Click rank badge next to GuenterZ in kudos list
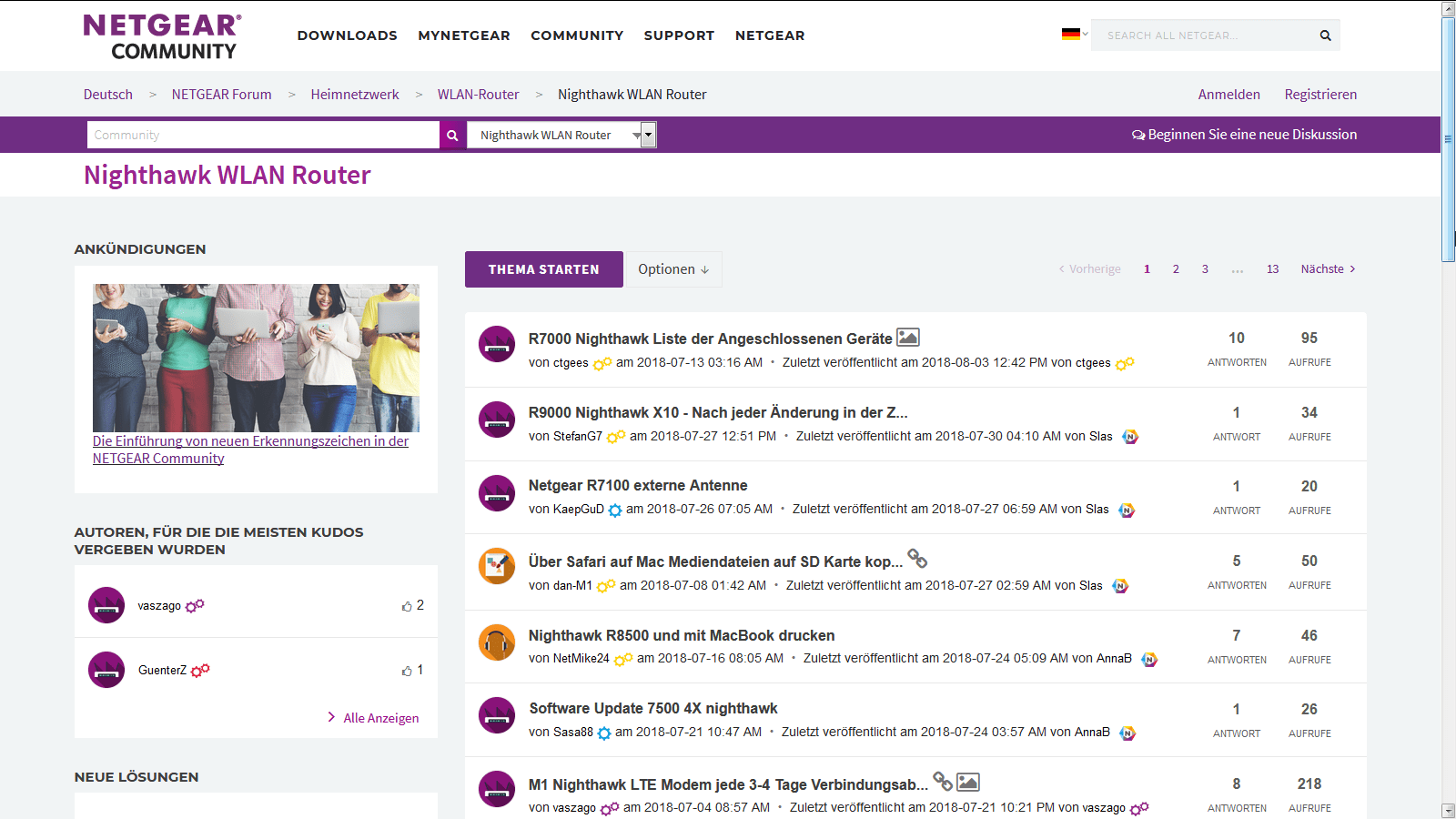The image size is (1456, 819). click(x=200, y=671)
